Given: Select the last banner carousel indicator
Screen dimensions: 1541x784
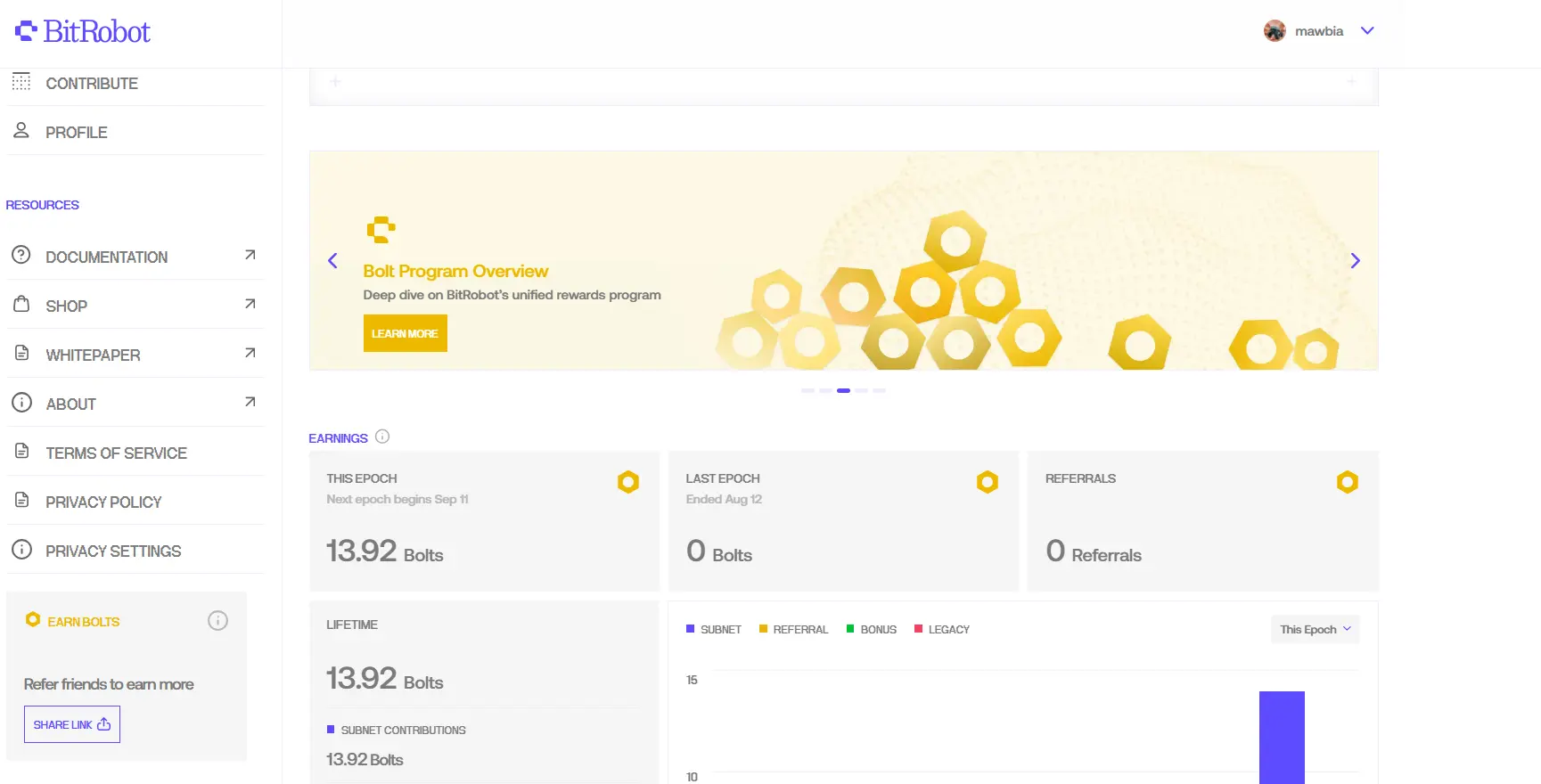Looking at the screenshot, I should (879, 390).
